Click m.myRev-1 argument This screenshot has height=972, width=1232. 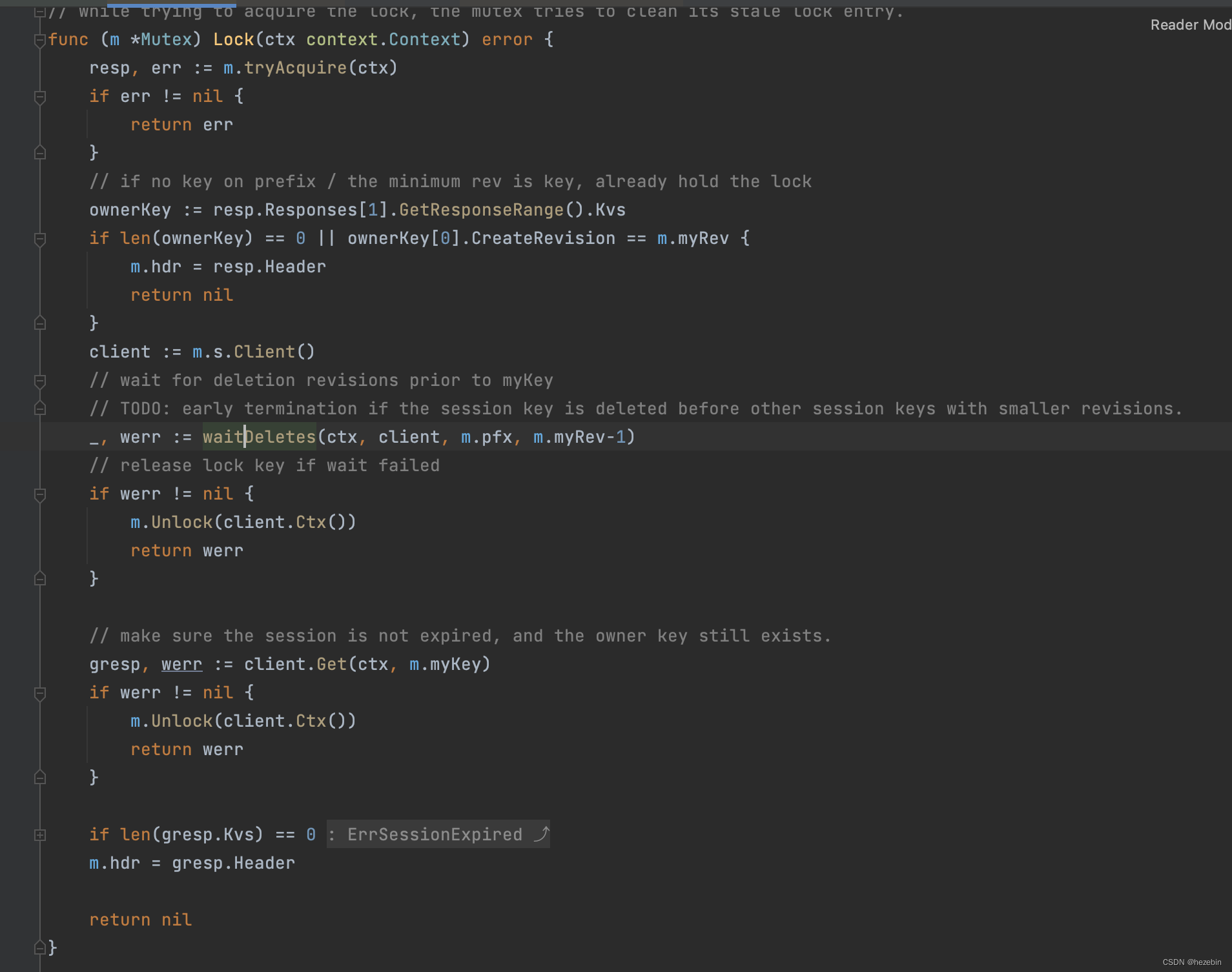[x=580, y=437]
